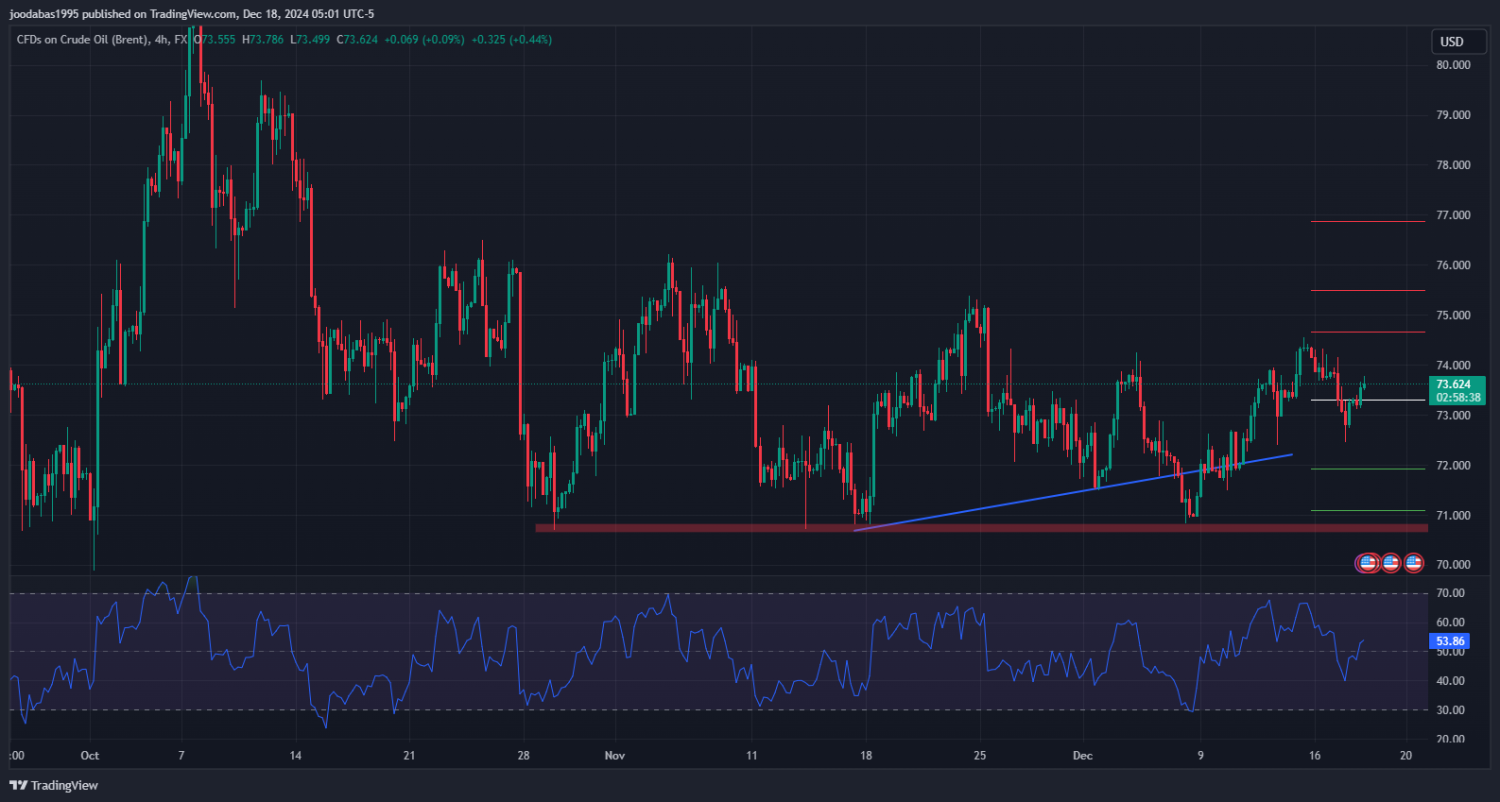Click the RSI 70.00 scale label
Screen dimensions: 1500x802
(1451, 593)
